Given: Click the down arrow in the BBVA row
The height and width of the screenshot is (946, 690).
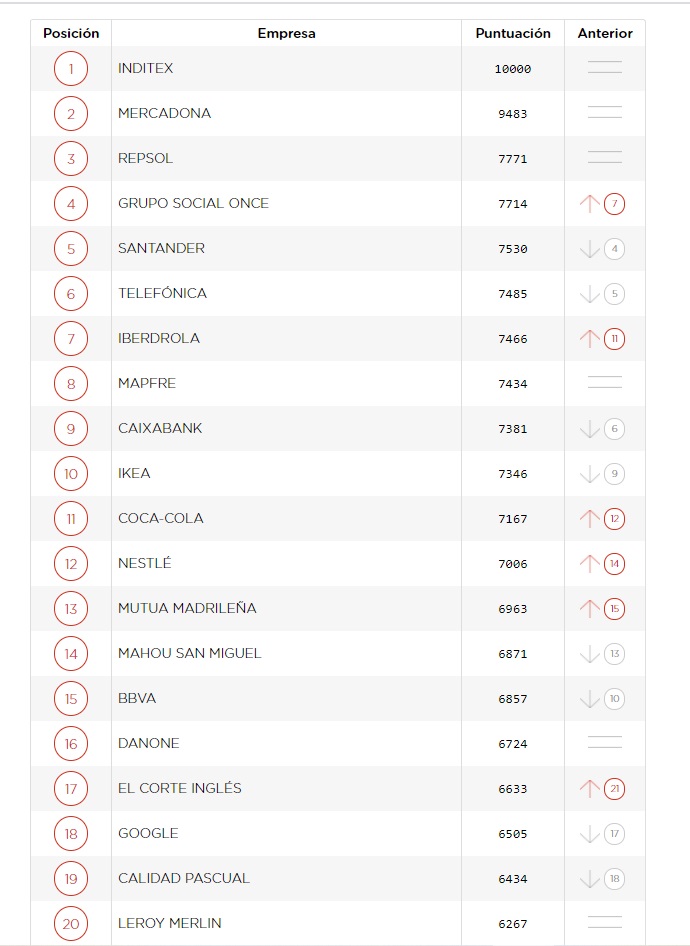Looking at the screenshot, I should pos(589,699).
